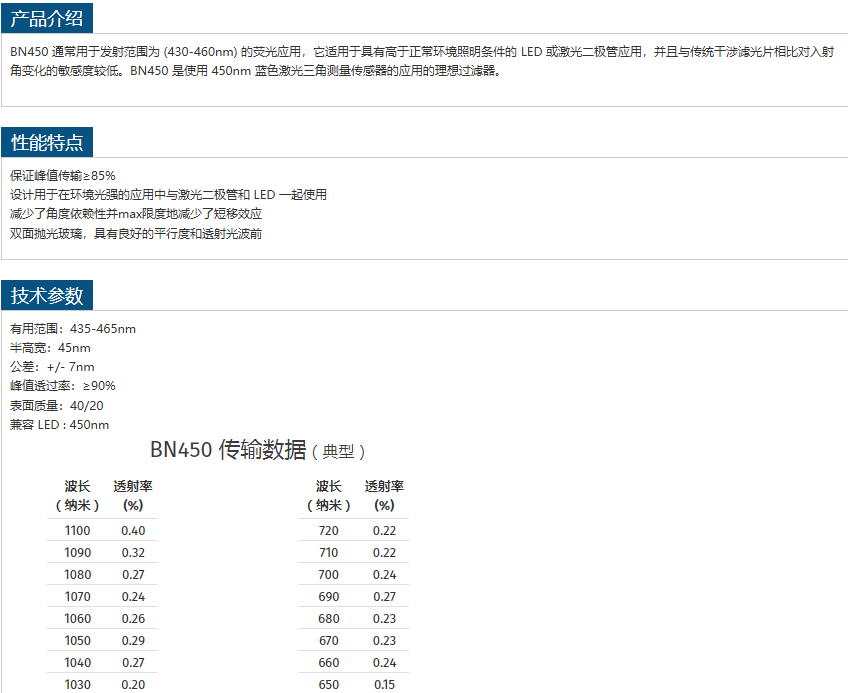
Task: Click the 保证峰值传输≥85% feature line
Action: (63, 175)
